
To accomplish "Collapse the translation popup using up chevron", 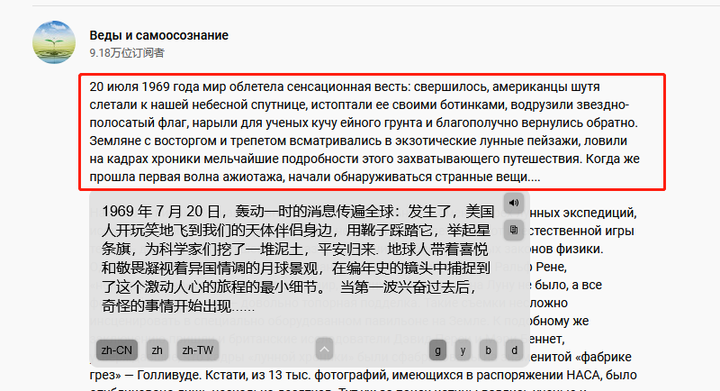I will (324, 350).
